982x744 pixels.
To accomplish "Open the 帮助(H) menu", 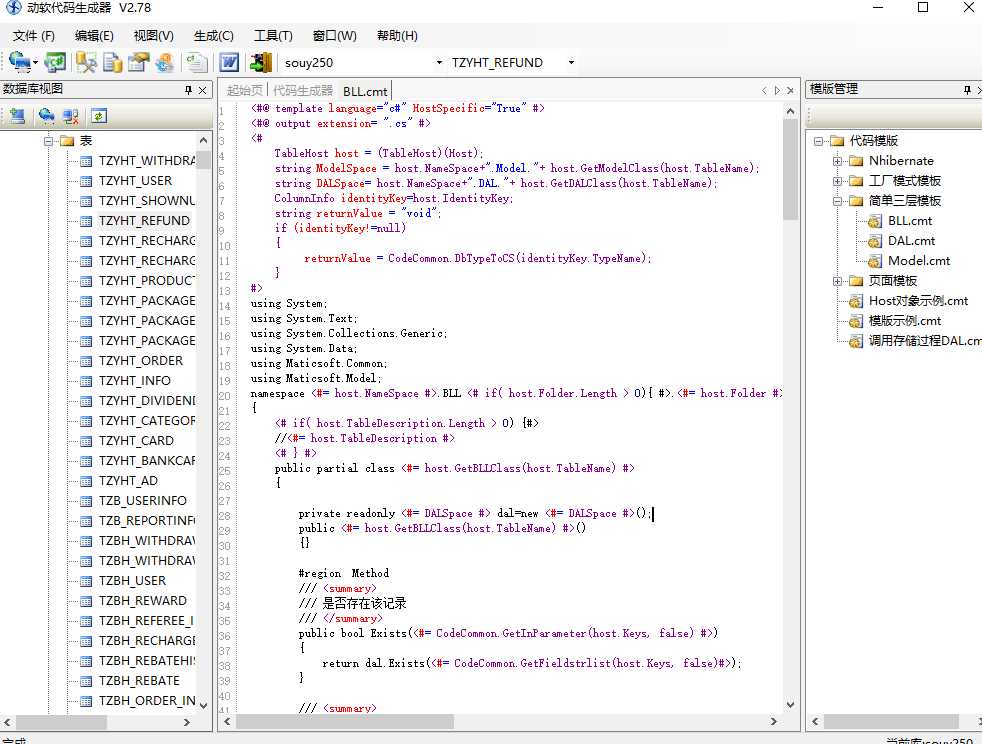I will (x=397, y=36).
